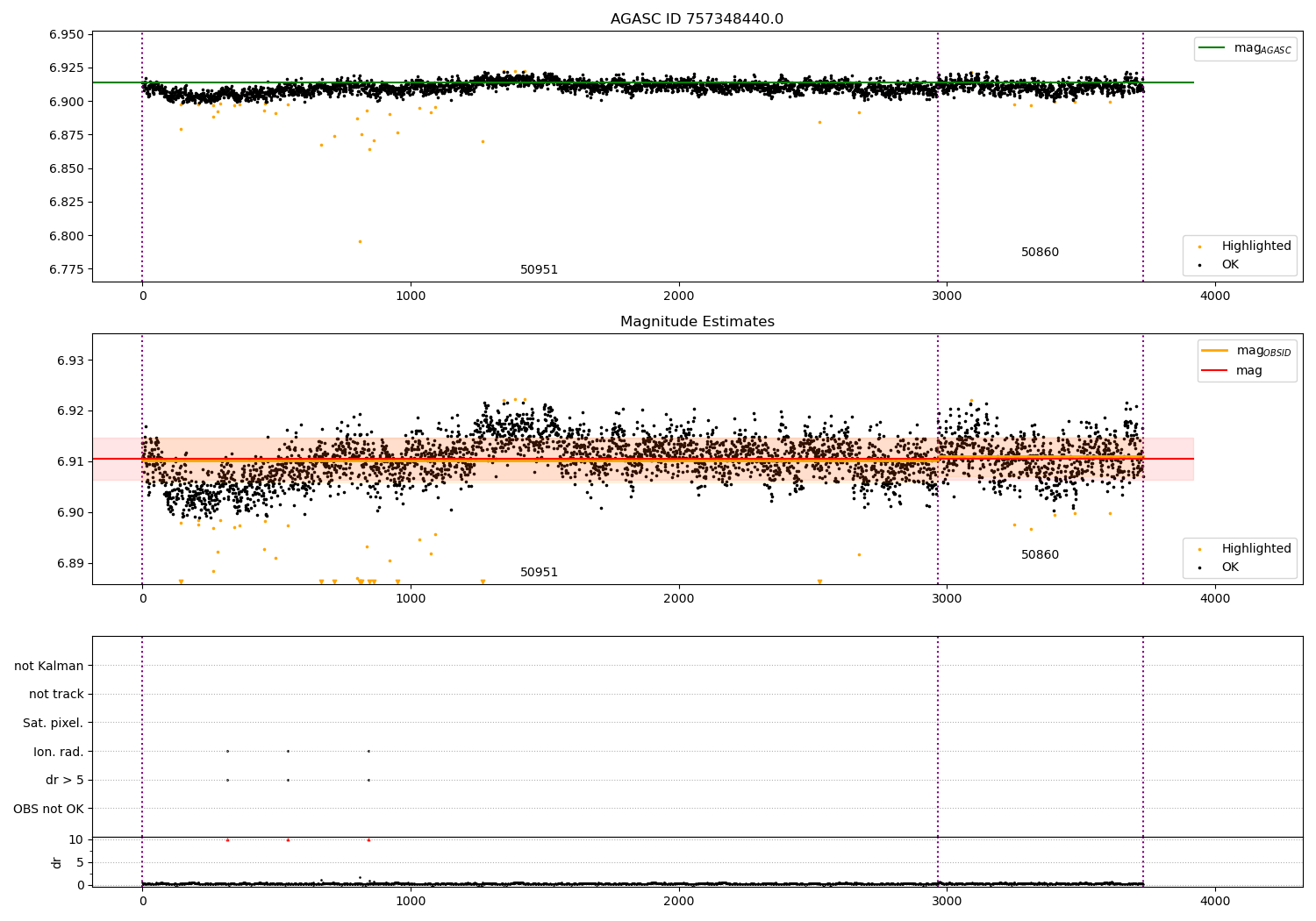Click the '2000' x-axis tick under the top plot
Image resolution: width=1316 pixels, height=921 pixels.
click(679, 296)
